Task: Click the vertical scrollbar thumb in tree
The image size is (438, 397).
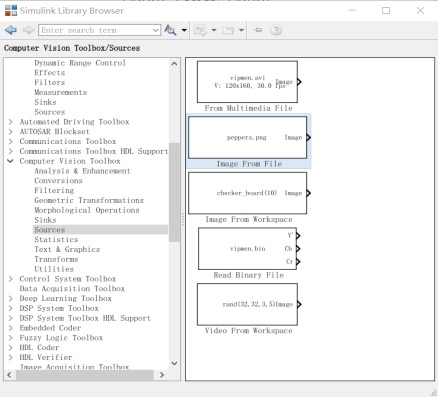Action: [174, 192]
